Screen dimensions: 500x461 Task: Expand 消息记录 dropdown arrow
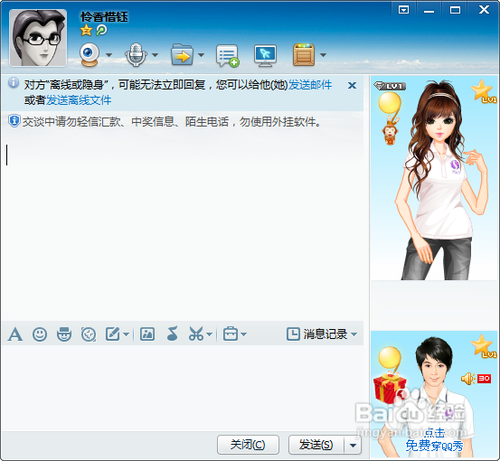point(354,334)
